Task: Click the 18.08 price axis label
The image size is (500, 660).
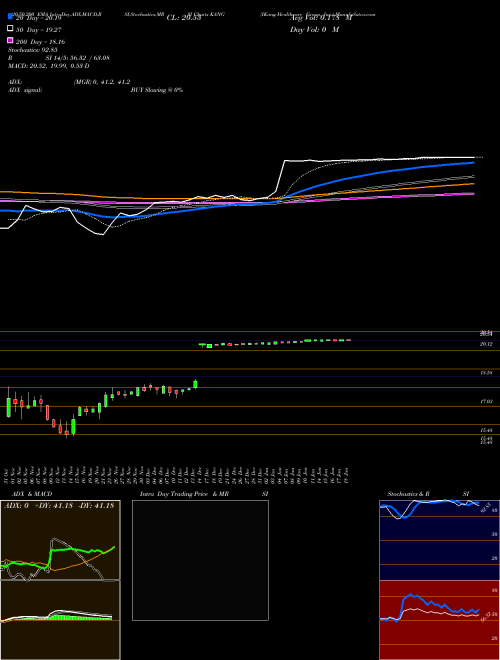Action: (x=487, y=373)
